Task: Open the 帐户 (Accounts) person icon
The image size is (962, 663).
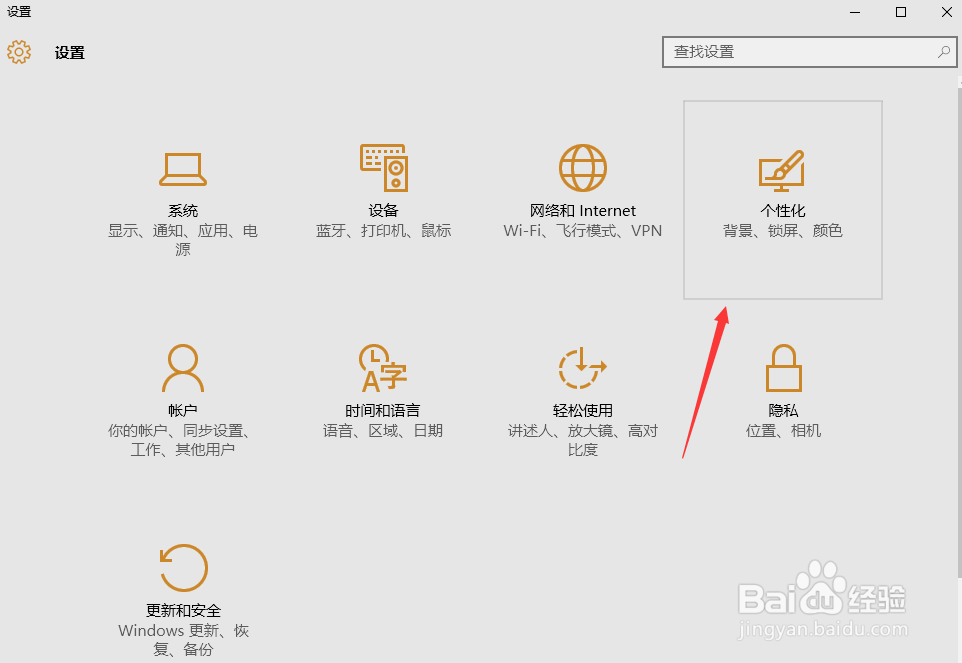Action: tap(182, 368)
